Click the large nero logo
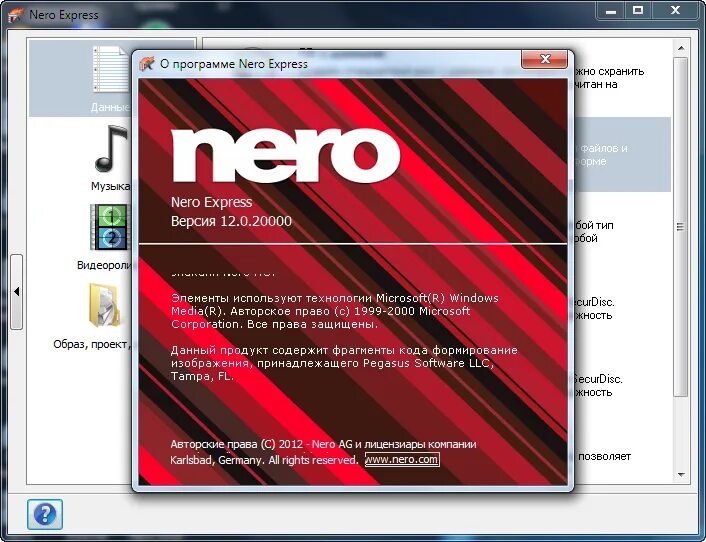Image resolution: width=706 pixels, height=542 pixels. click(x=286, y=155)
